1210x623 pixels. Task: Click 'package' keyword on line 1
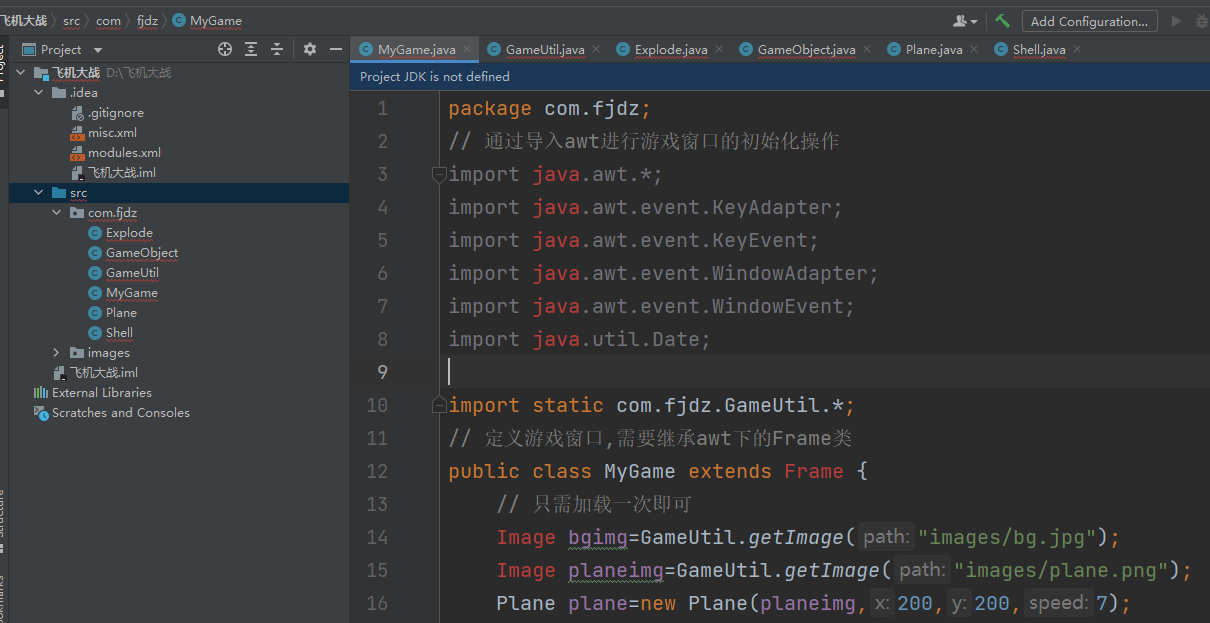coord(490,109)
